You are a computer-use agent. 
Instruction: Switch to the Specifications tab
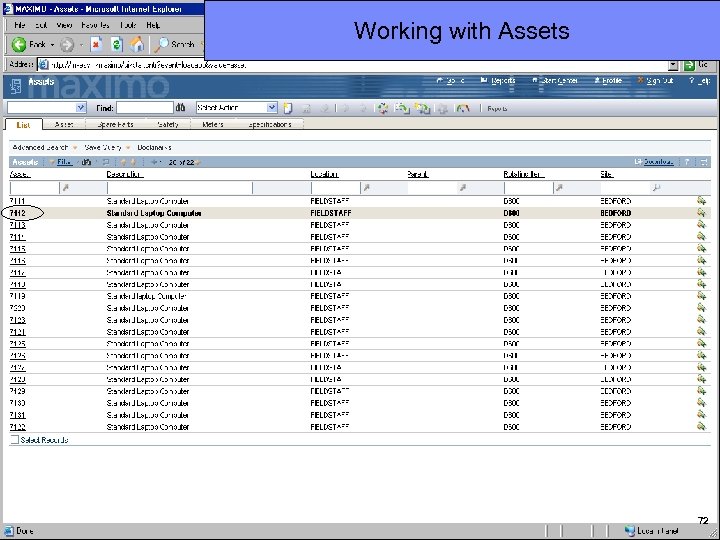click(270, 124)
